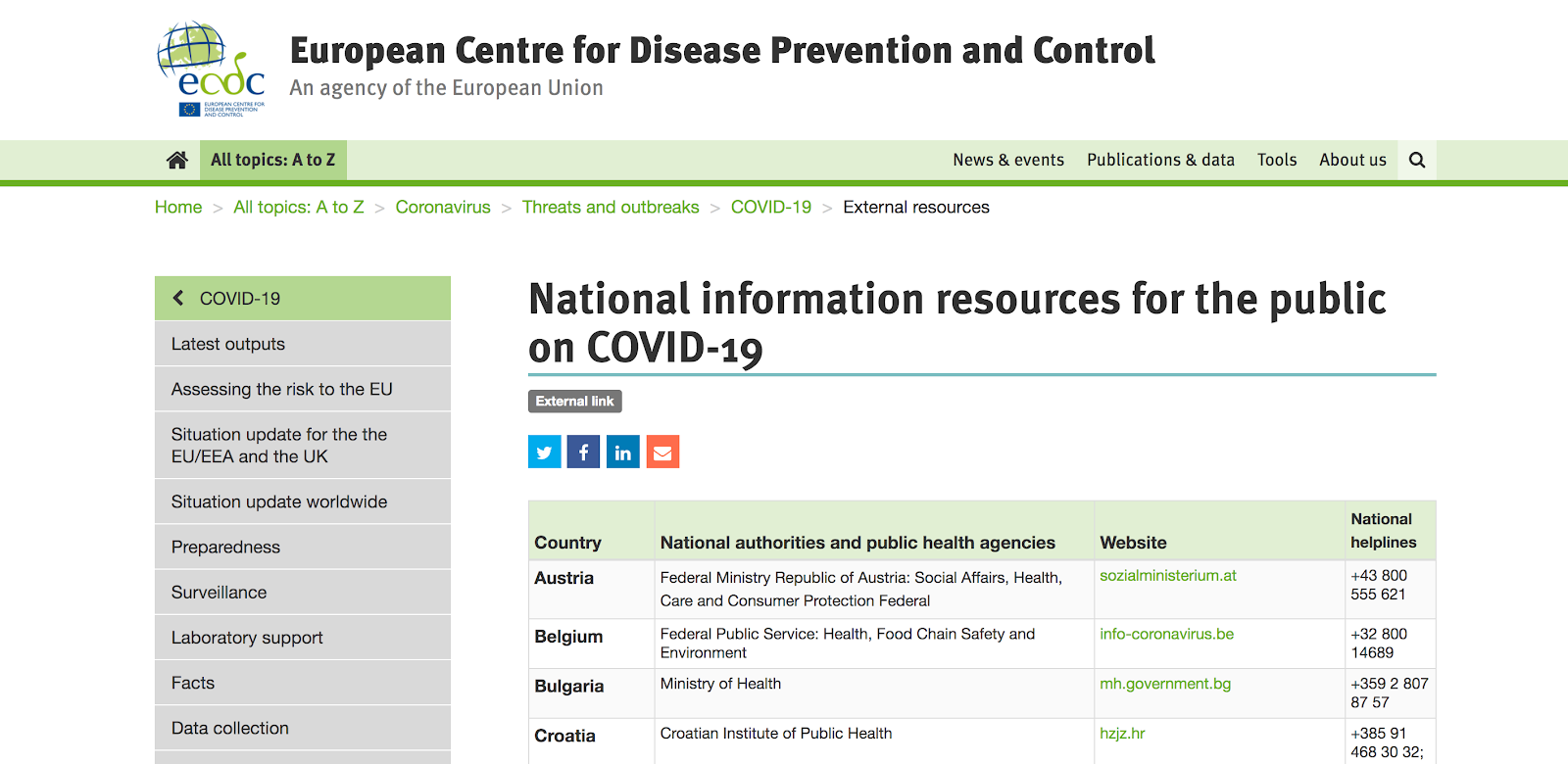Image resolution: width=1568 pixels, height=764 pixels.
Task: Open Latest outputs in the sidebar
Action: click(303, 344)
